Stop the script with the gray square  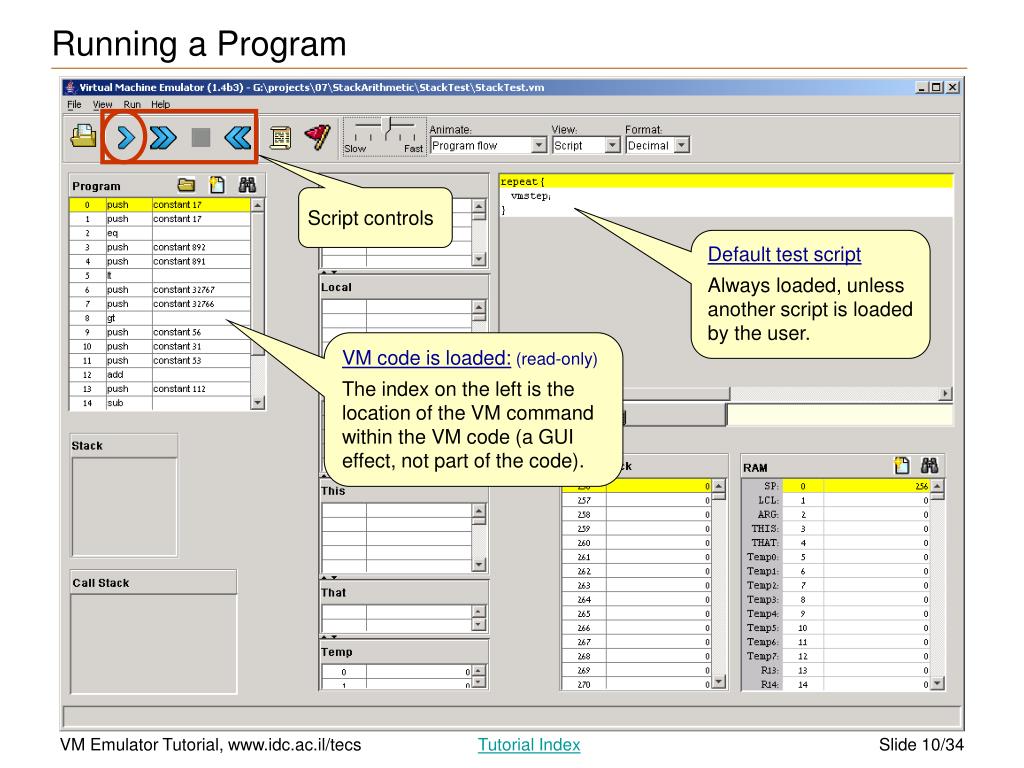200,137
